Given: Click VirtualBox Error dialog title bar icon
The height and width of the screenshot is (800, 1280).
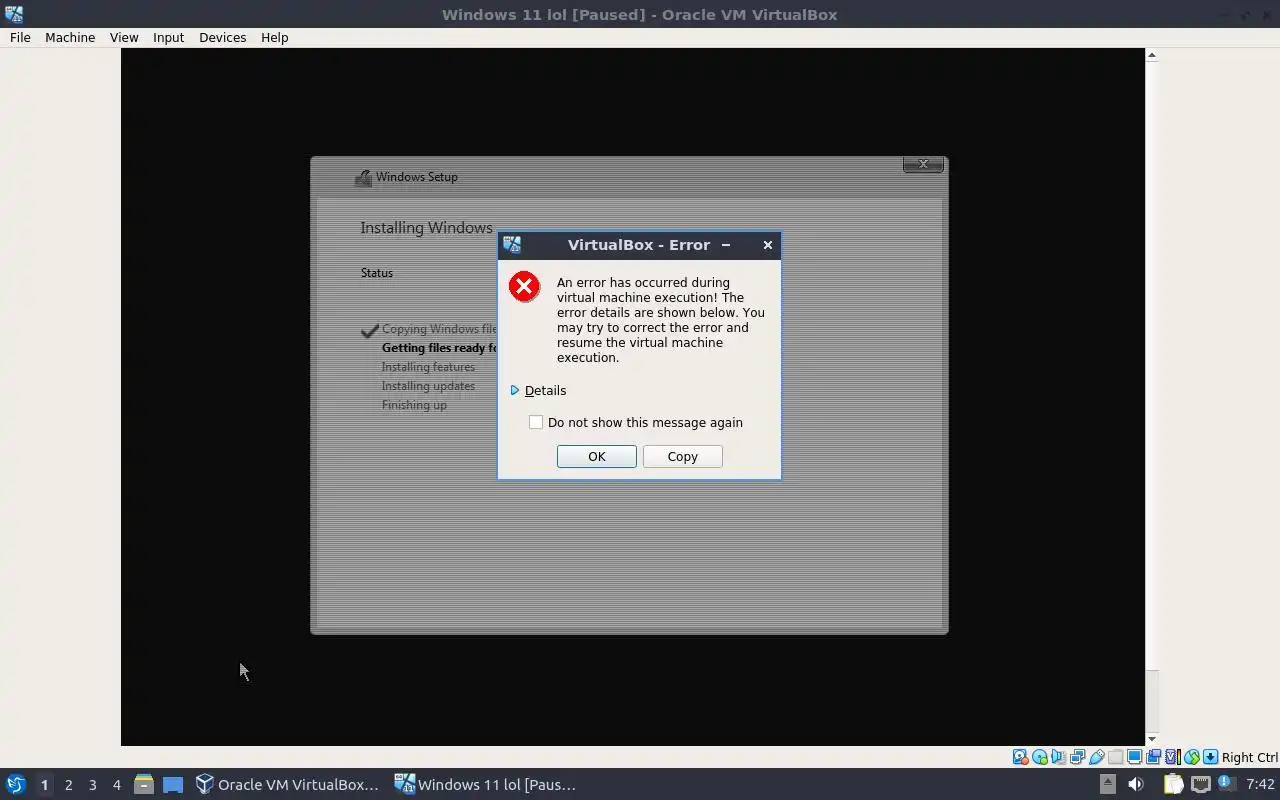Looking at the screenshot, I should (512, 244).
